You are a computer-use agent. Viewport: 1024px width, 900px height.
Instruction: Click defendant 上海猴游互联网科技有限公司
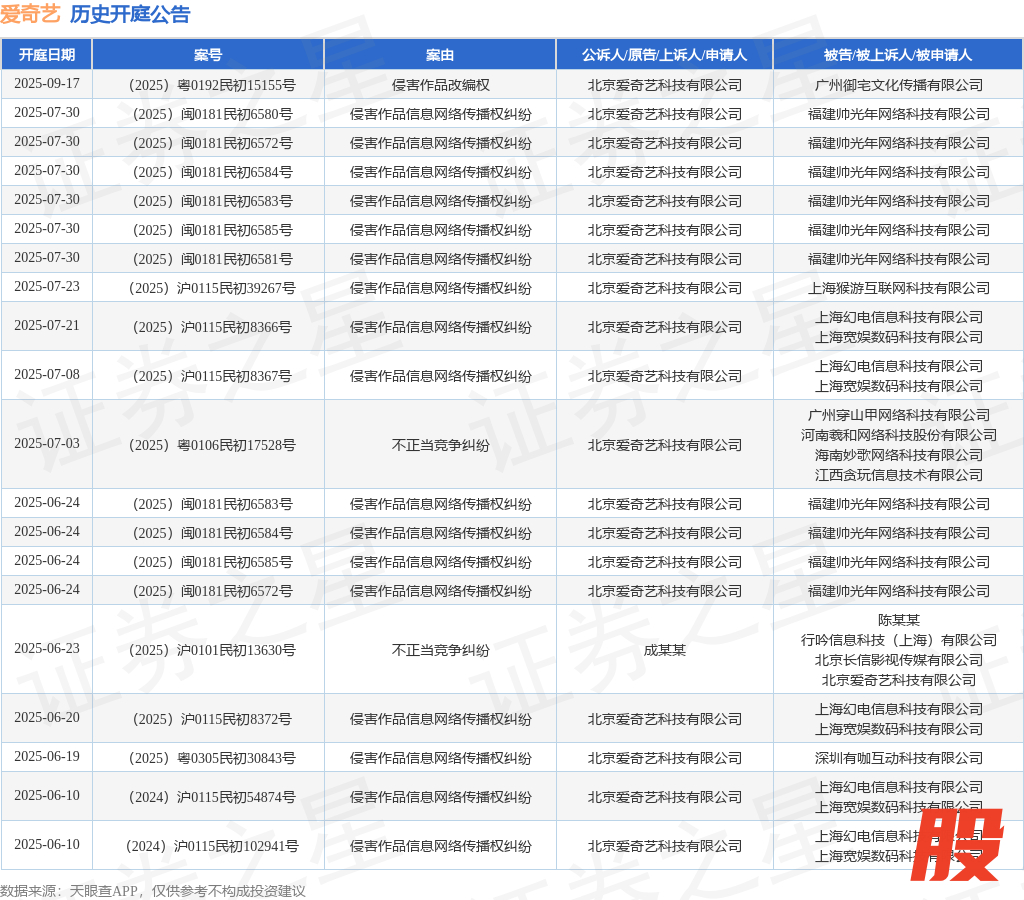click(898, 288)
